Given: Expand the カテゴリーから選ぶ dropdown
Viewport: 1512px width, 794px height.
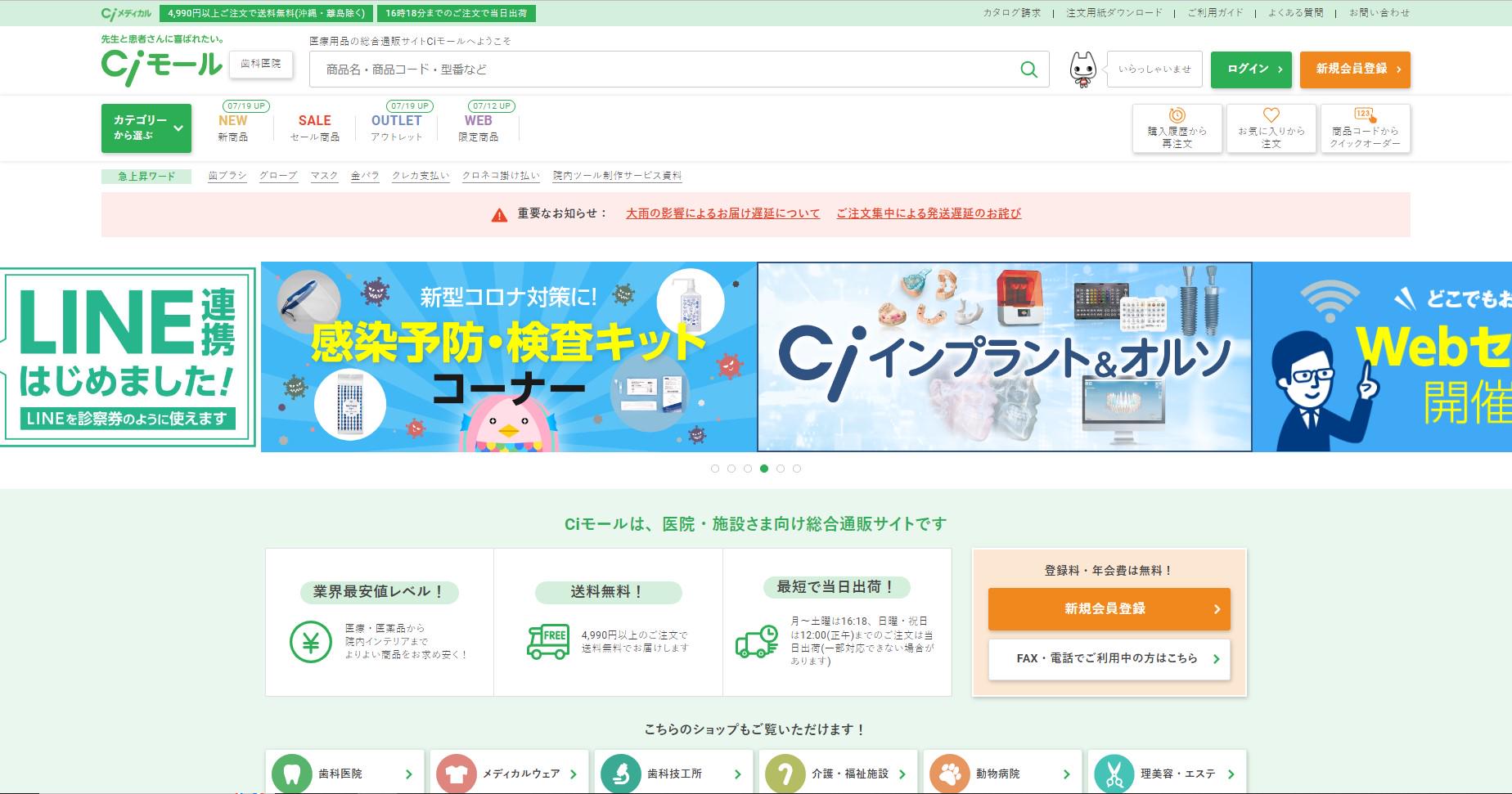Looking at the screenshot, I should click(146, 128).
